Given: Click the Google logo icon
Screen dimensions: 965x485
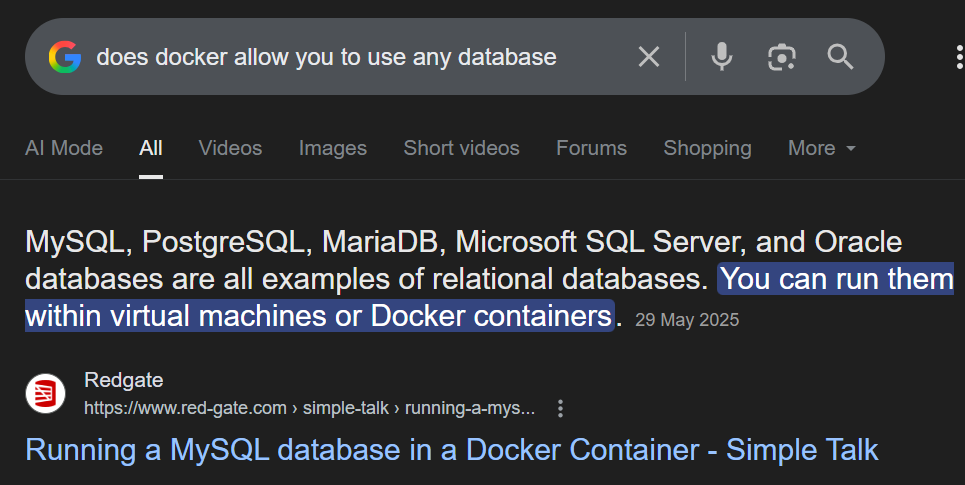Looking at the screenshot, I should click(65, 57).
